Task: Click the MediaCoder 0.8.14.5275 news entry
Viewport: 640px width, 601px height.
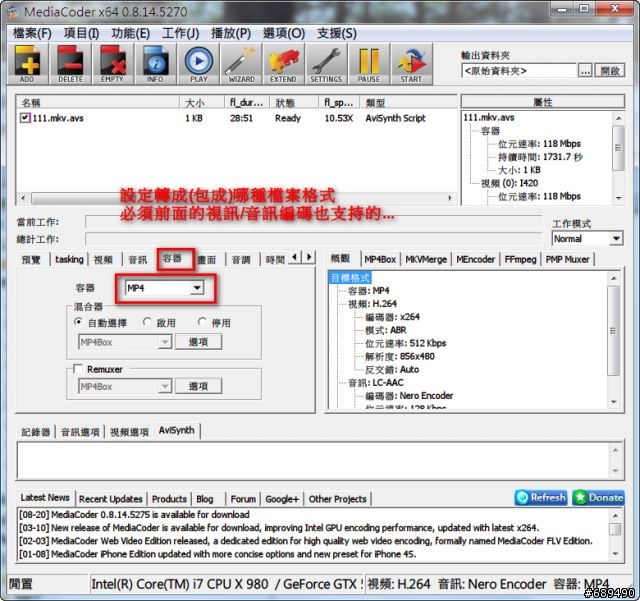Action: point(134,514)
